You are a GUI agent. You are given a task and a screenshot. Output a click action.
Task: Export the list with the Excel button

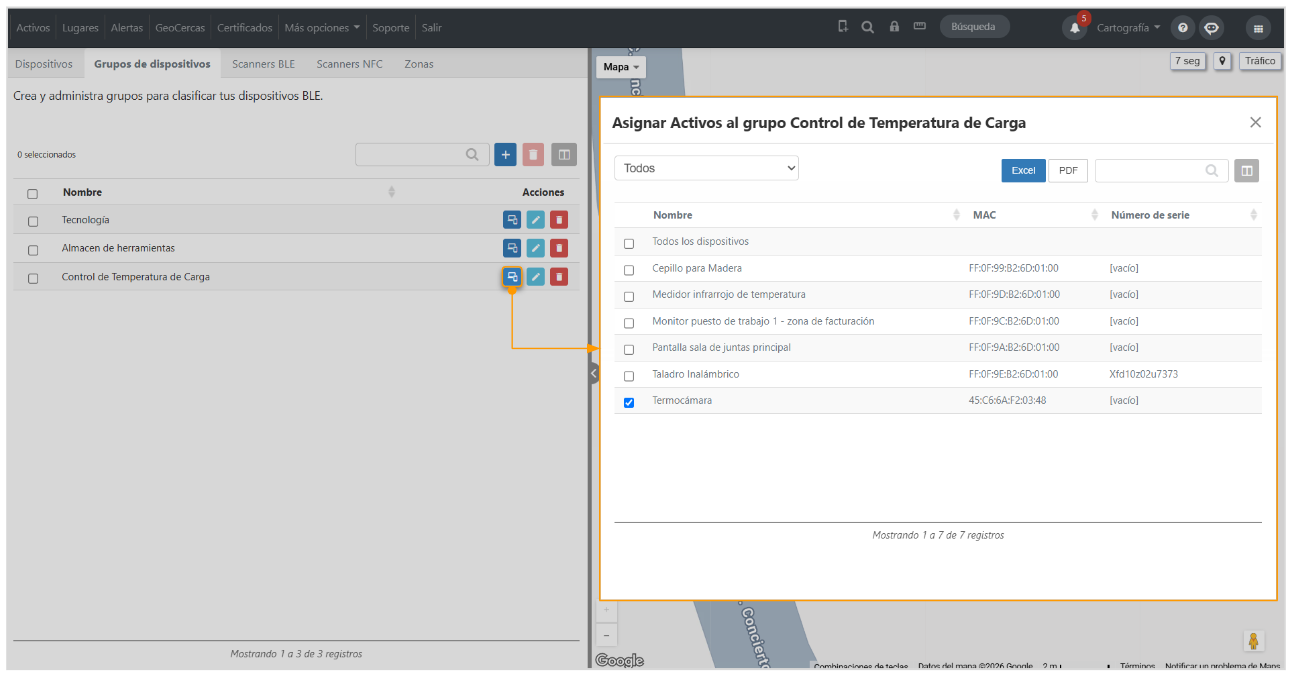[1023, 171]
